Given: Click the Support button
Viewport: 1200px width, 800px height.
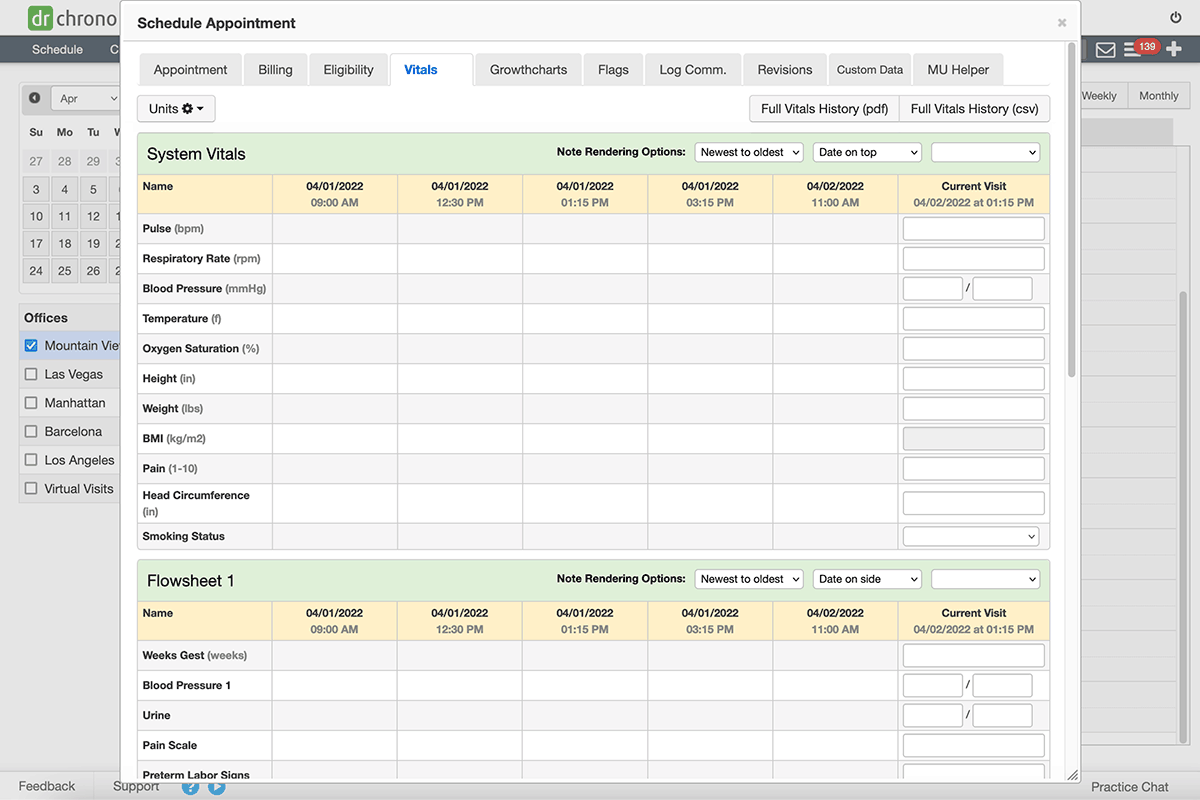Looking at the screenshot, I should click(x=136, y=786).
